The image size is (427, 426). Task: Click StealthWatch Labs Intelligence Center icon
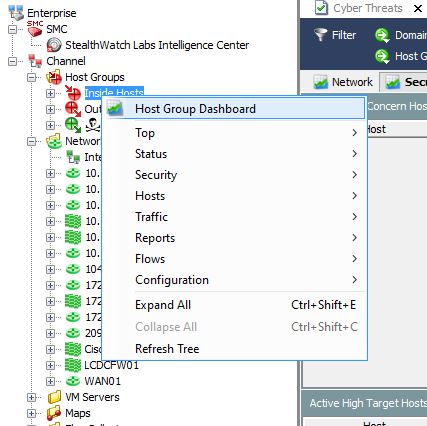[x=54, y=45]
